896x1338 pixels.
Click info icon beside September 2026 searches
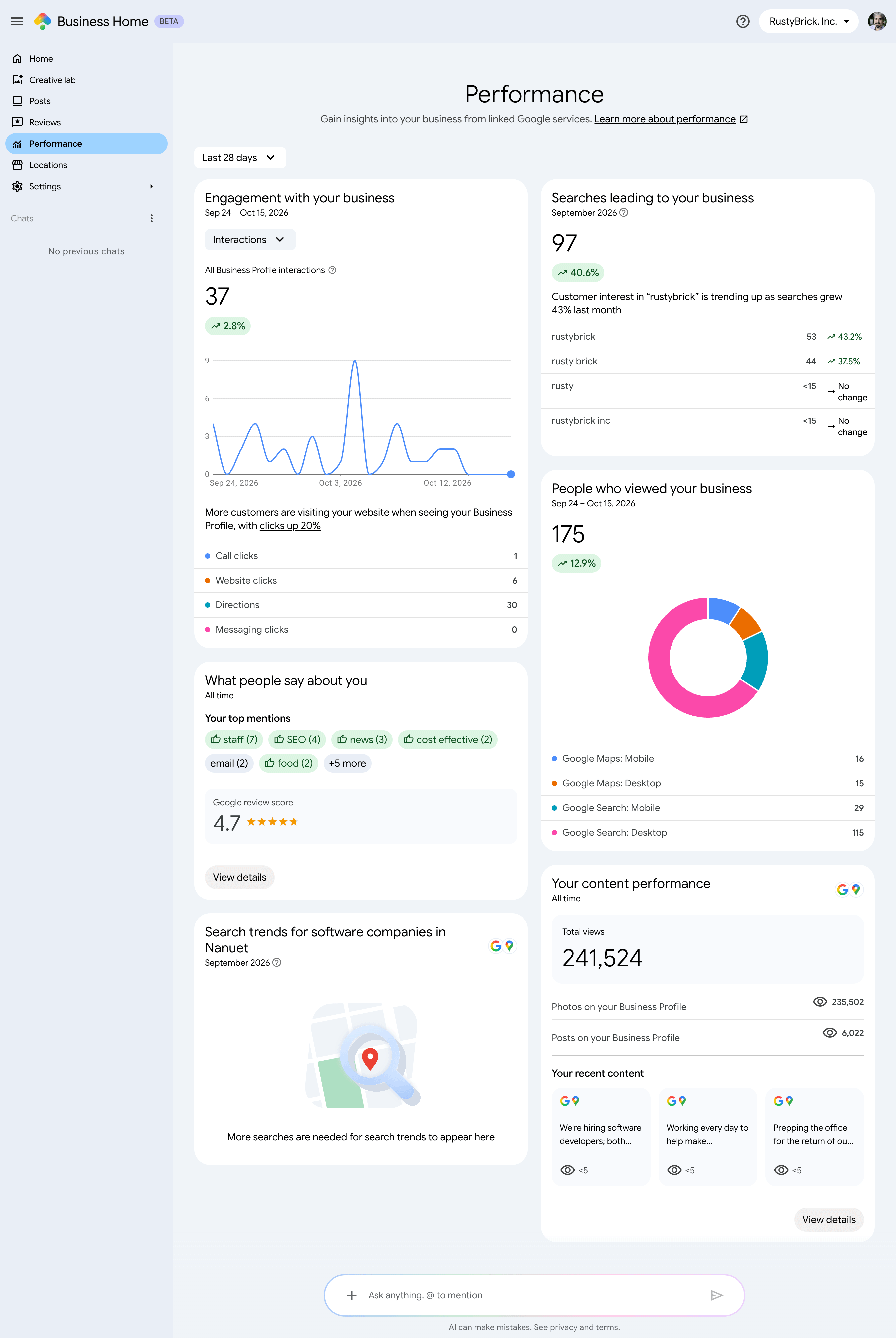coord(623,213)
